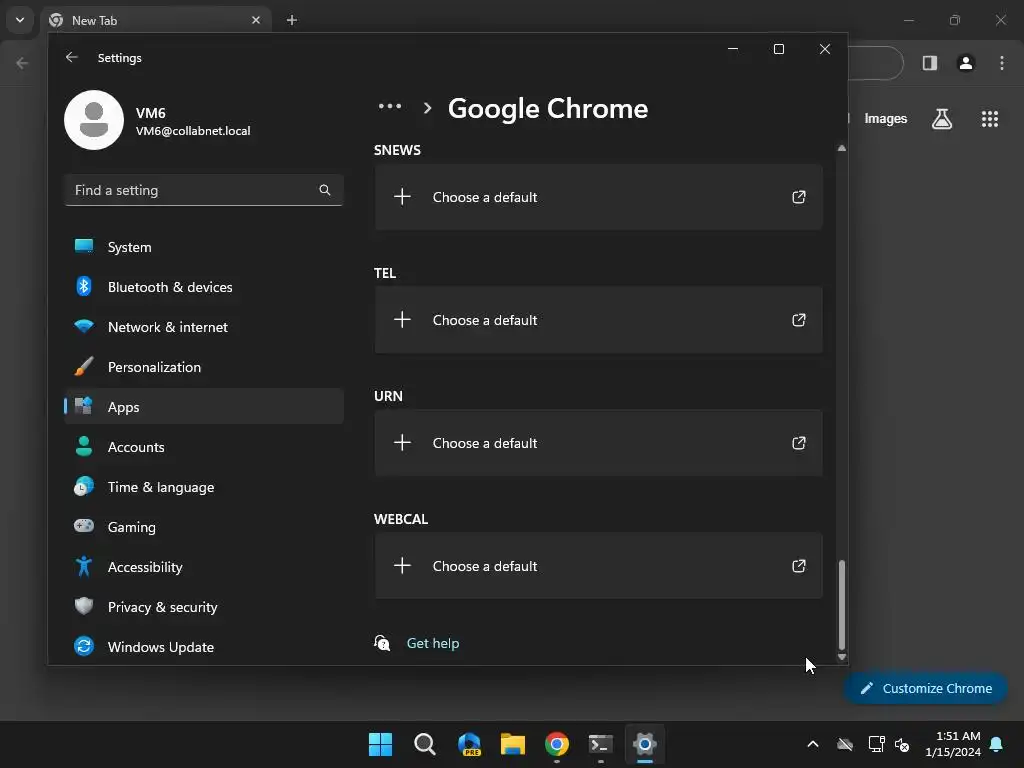Click plus icon in SNEWS row

click(x=402, y=197)
